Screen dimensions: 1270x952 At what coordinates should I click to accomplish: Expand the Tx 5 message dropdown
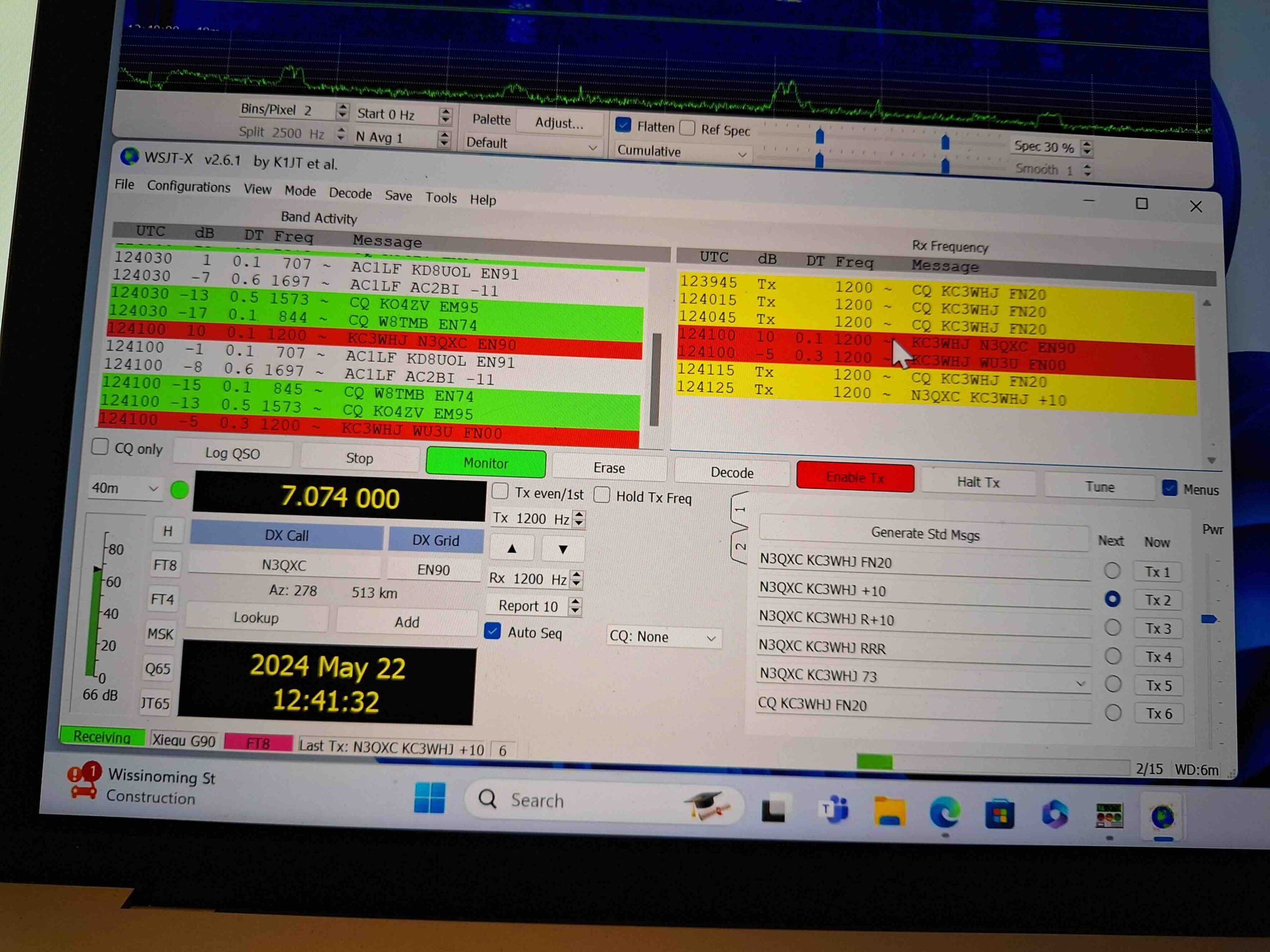pos(1080,683)
